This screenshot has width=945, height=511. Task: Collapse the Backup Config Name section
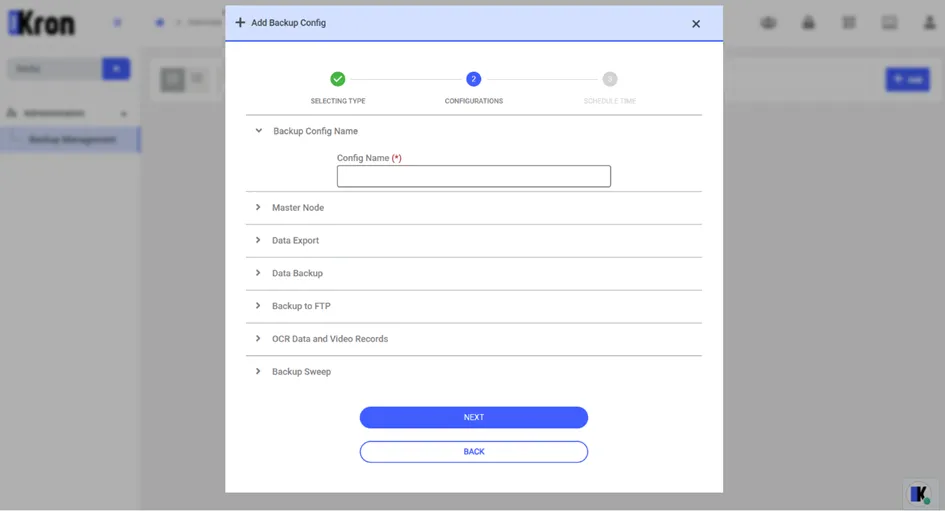[x=259, y=131]
